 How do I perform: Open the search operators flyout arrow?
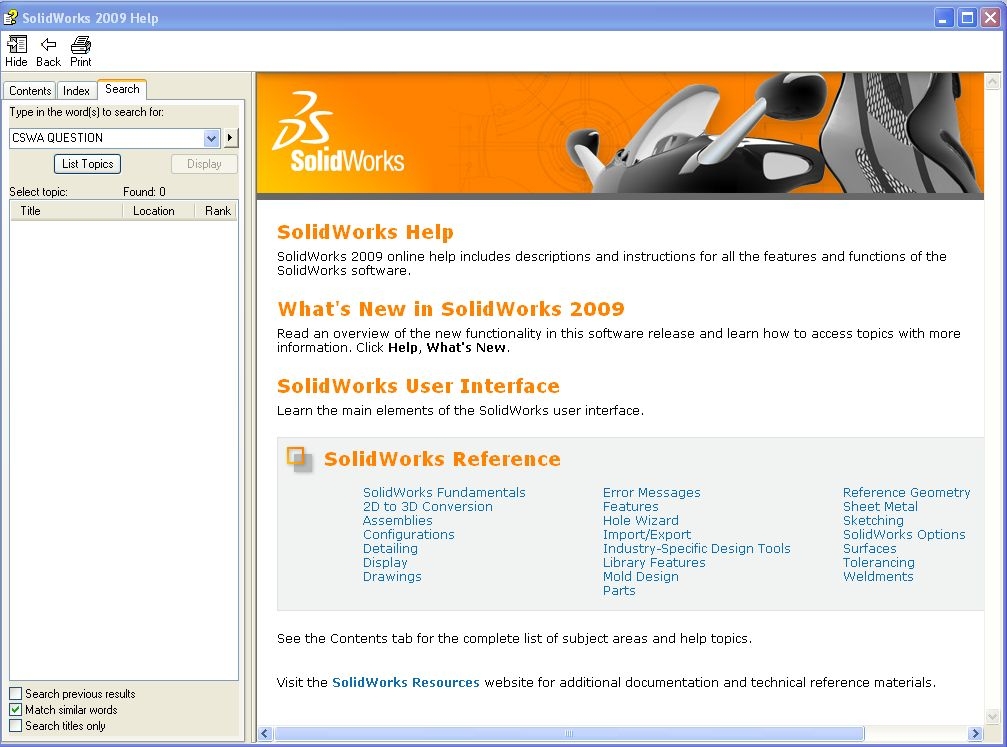(230, 138)
